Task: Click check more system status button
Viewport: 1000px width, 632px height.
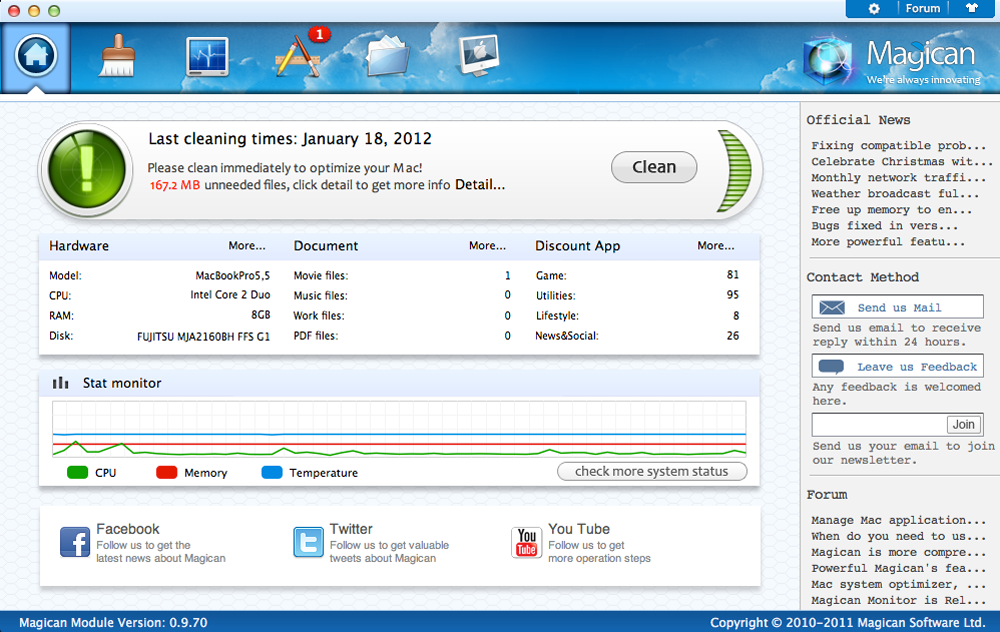Action: point(652,471)
